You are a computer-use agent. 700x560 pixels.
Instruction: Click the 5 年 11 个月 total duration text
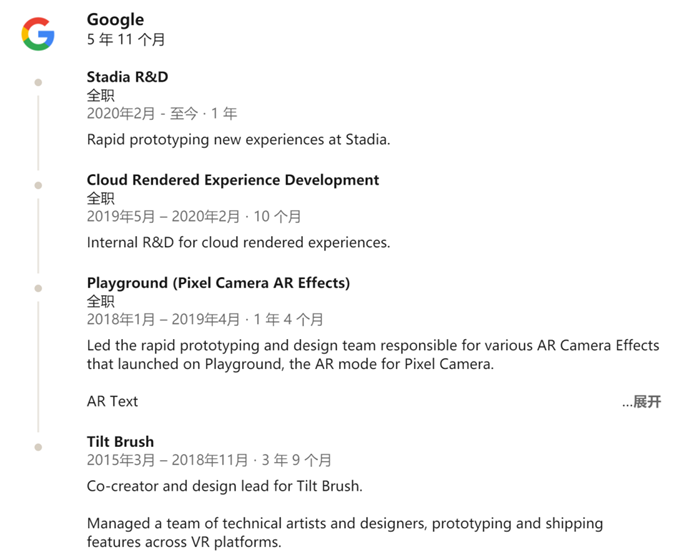coord(126,40)
